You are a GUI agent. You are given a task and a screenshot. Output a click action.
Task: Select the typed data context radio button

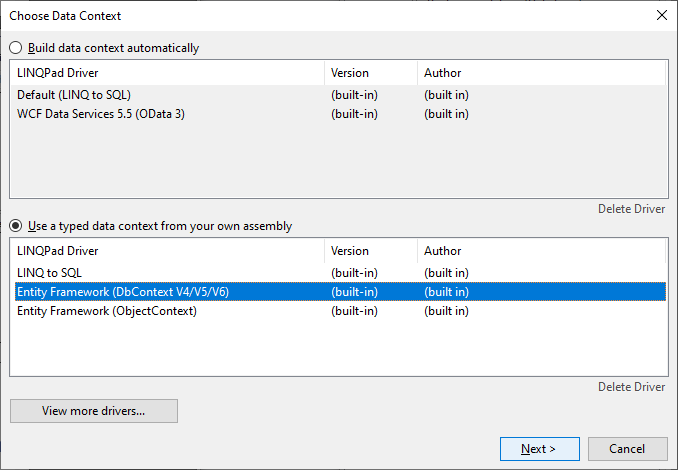[16, 226]
